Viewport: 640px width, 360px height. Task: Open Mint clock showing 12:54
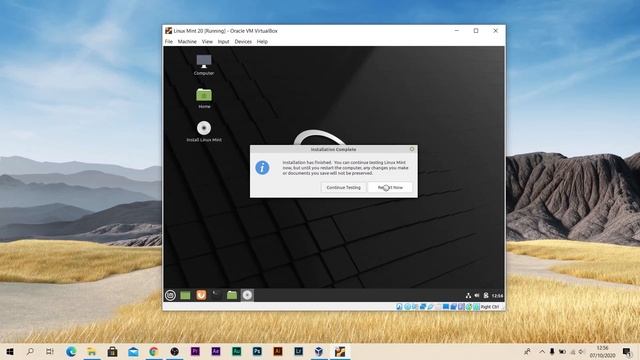497,296
